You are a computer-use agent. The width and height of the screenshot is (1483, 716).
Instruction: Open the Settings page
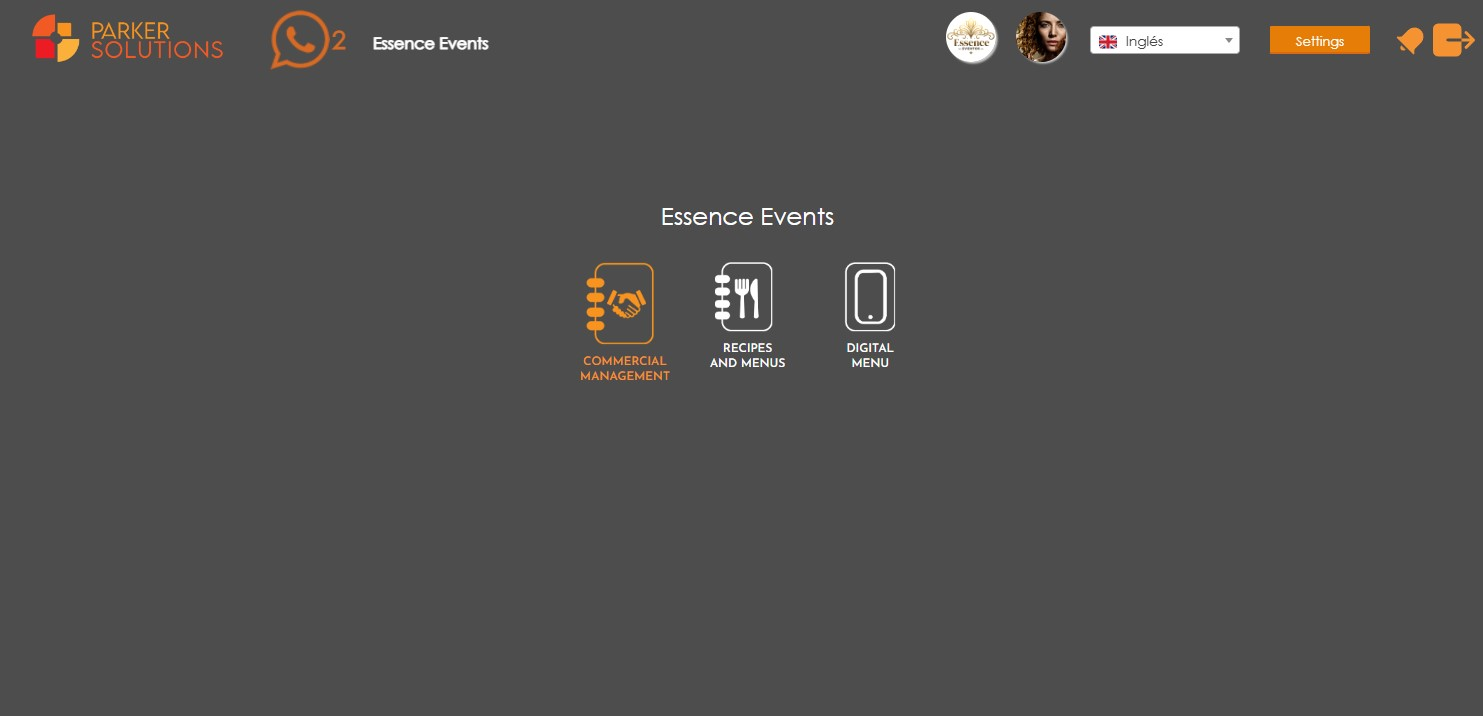(x=1319, y=40)
